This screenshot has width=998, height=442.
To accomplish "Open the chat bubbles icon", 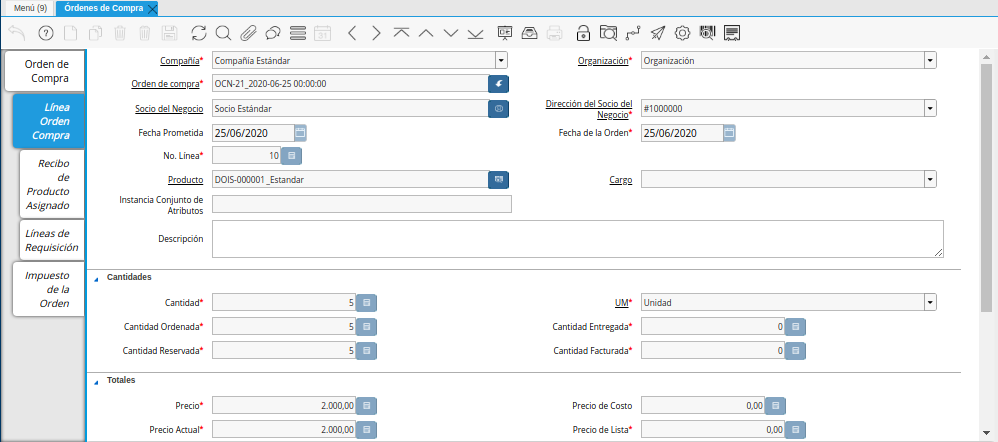I will (x=272, y=33).
